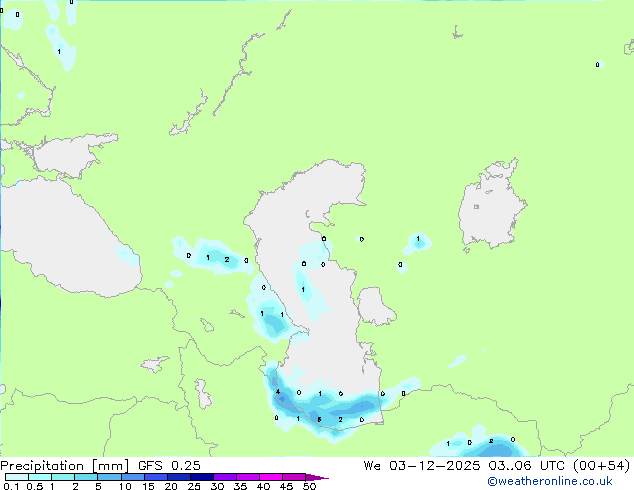This screenshot has height=490, width=634.
Task: Select the 25–30 mm legend swatch
Action: (201, 477)
